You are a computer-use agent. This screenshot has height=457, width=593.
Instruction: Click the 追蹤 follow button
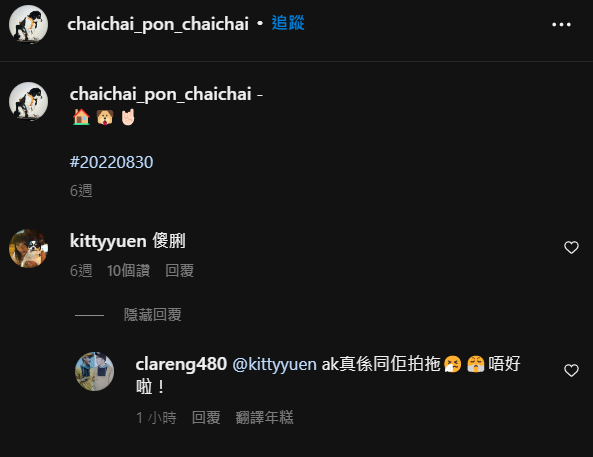click(x=288, y=23)
